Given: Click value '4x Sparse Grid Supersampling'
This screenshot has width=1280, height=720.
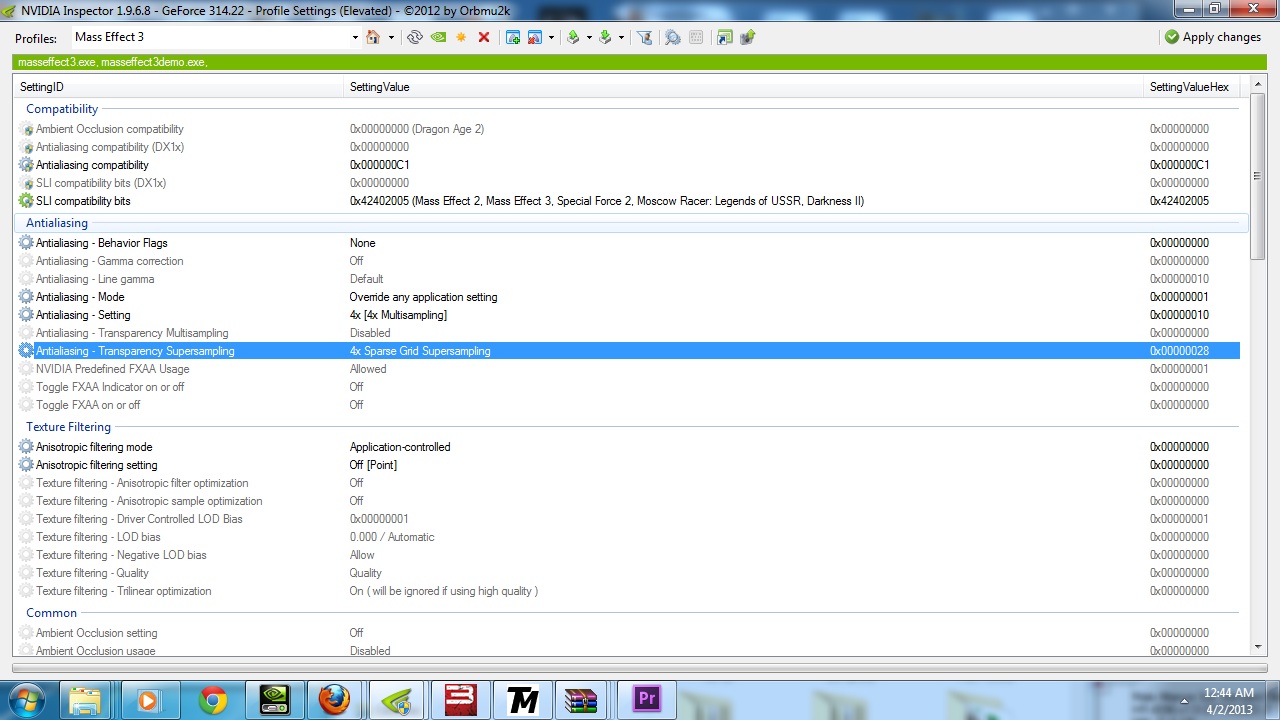Looking at the screenshot, I should 420,351.
